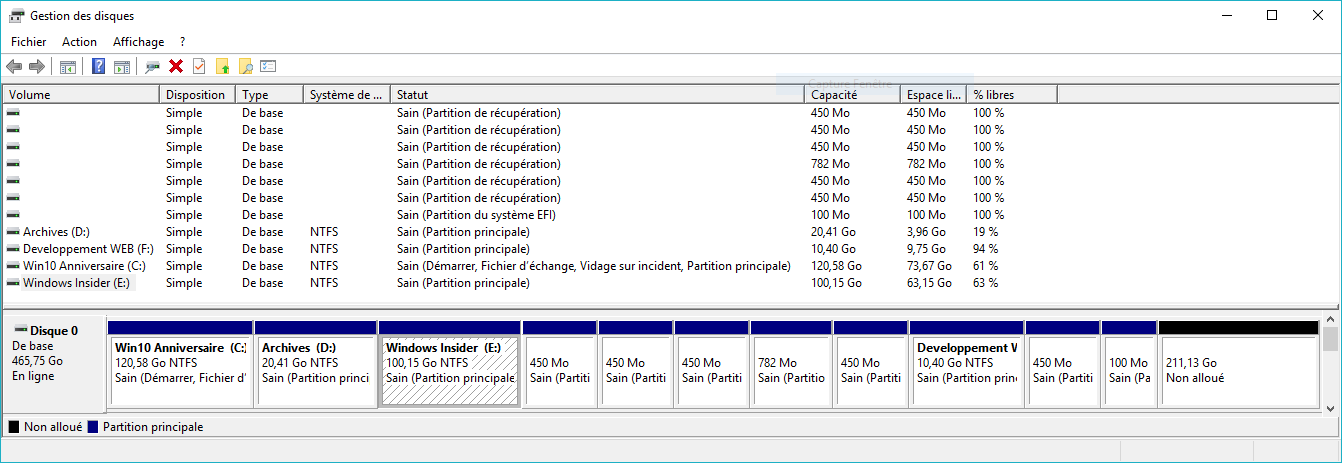Image resolution: width=1342 pixels, height=463 pixels.
Task: Click the 120,58 Go capacity cell in list
Action: pyautogui.click(x=836, y=266)
